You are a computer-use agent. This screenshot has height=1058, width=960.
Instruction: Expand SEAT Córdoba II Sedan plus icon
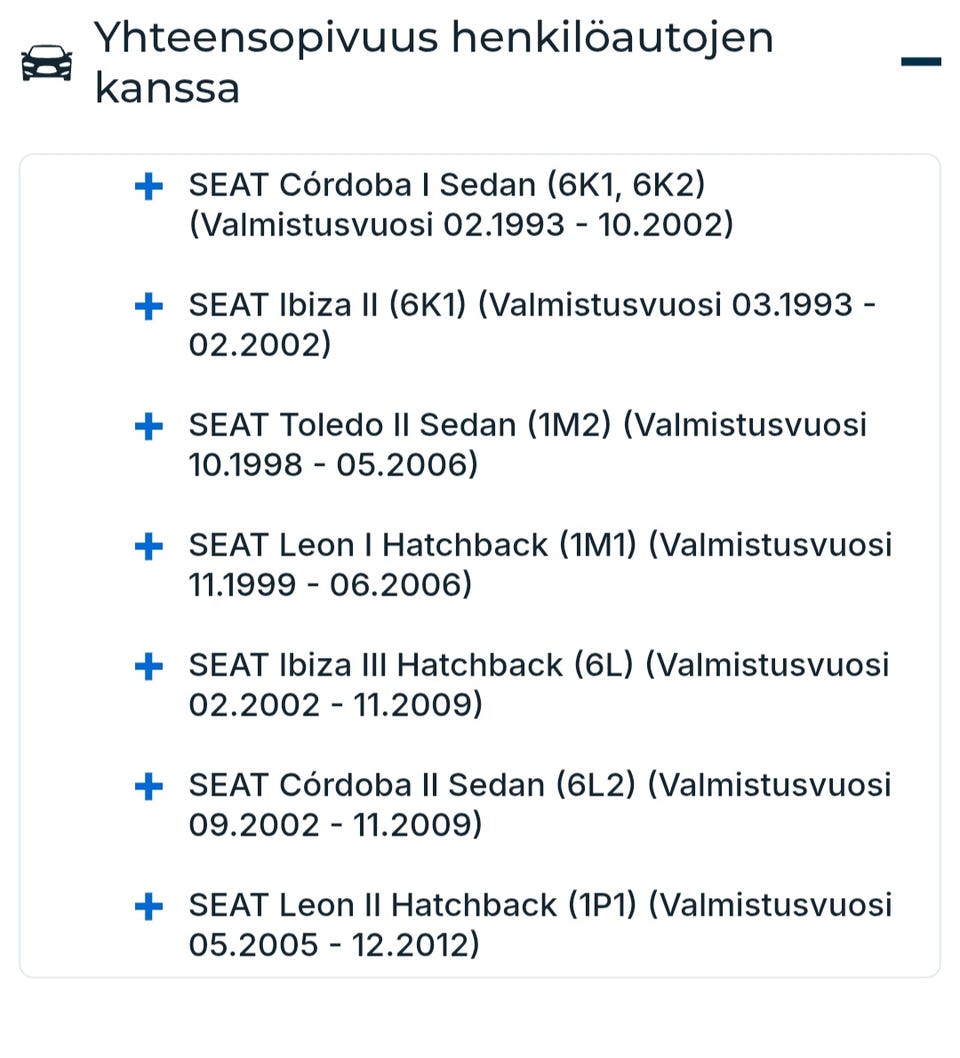(148, 786)
